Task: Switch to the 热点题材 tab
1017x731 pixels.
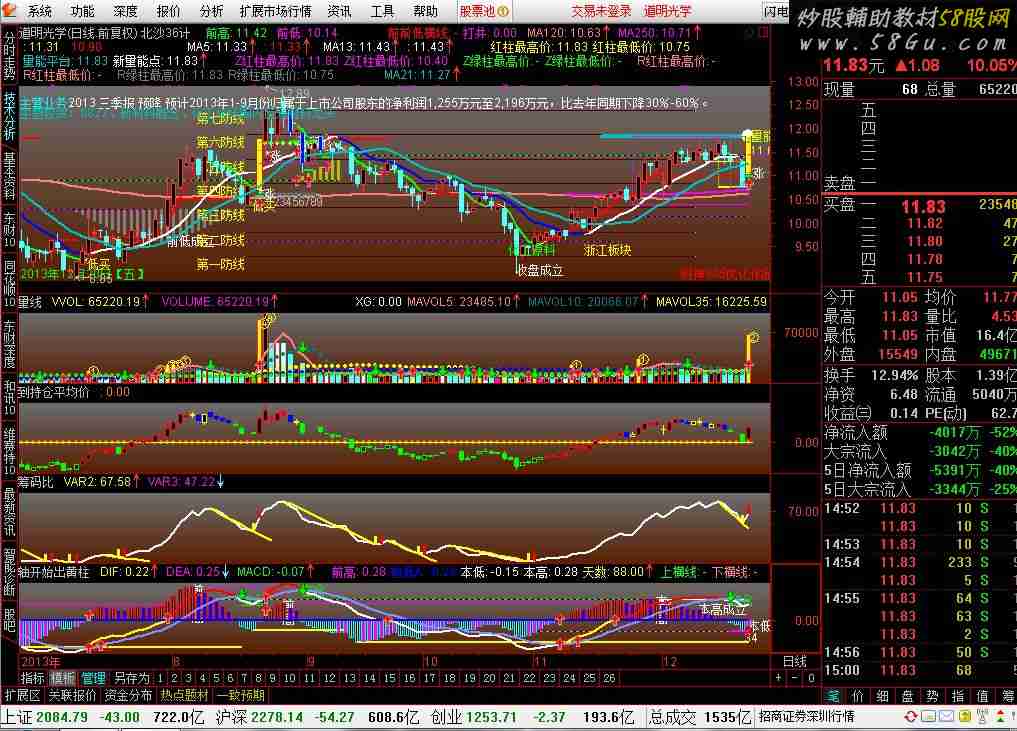Action: click(x=185, y=695)
